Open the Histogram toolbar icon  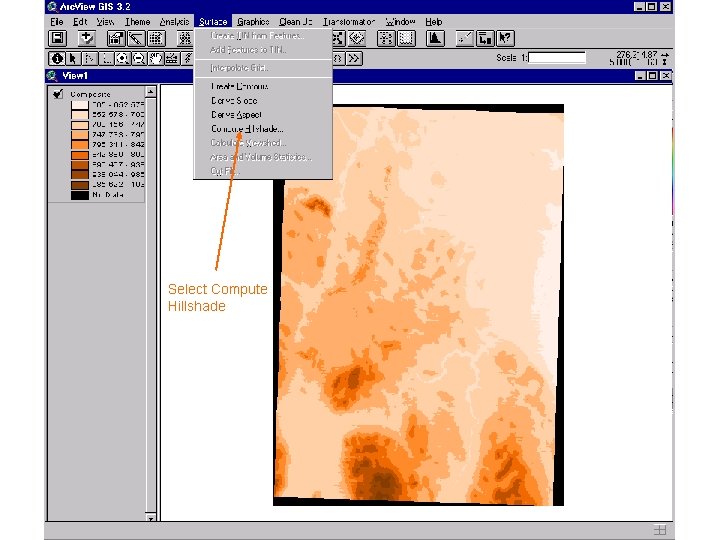pos(435,38)
